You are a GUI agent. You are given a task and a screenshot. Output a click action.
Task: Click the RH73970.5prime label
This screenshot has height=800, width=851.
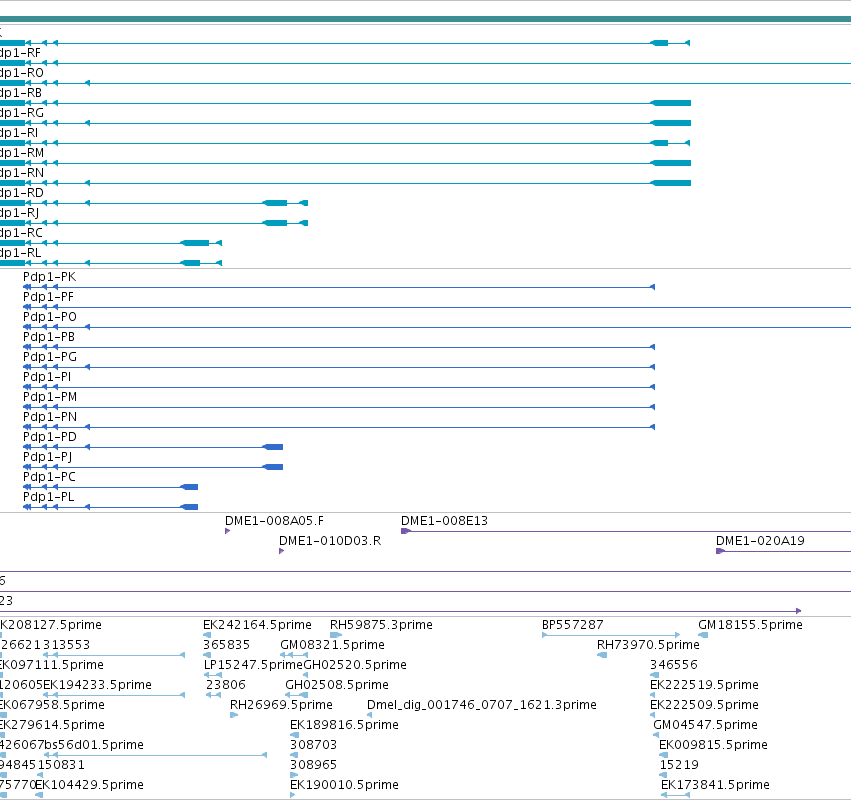[x=648, y=645]
